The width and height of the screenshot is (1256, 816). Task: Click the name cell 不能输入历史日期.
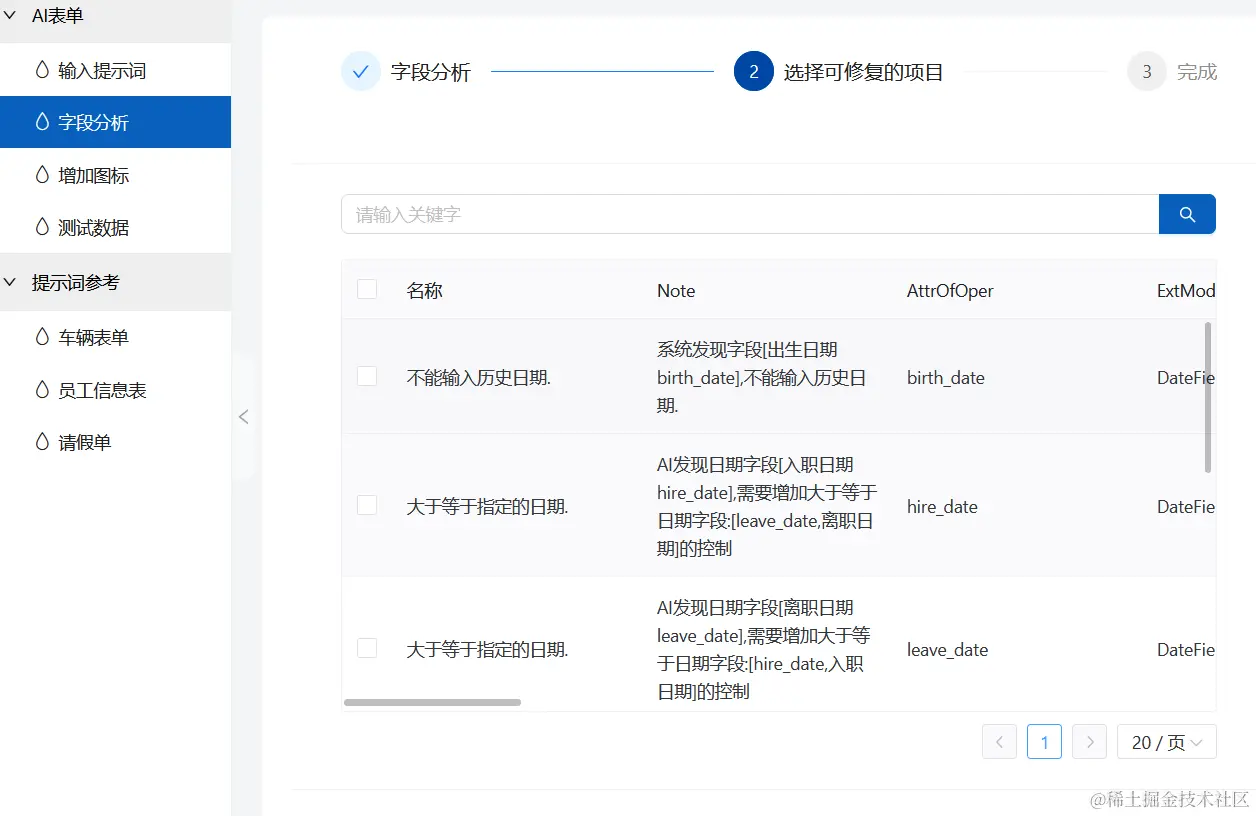(x=478, y=378)
